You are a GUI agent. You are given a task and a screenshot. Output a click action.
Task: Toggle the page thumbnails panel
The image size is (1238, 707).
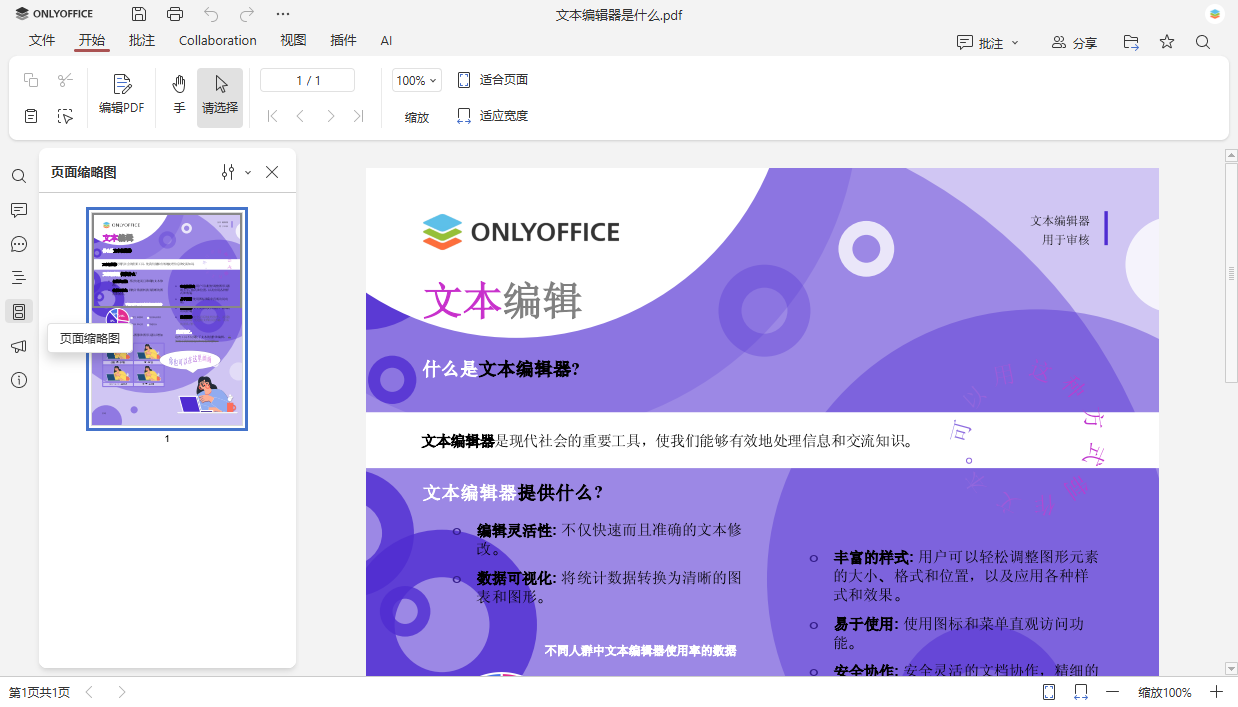pos(18,311)
